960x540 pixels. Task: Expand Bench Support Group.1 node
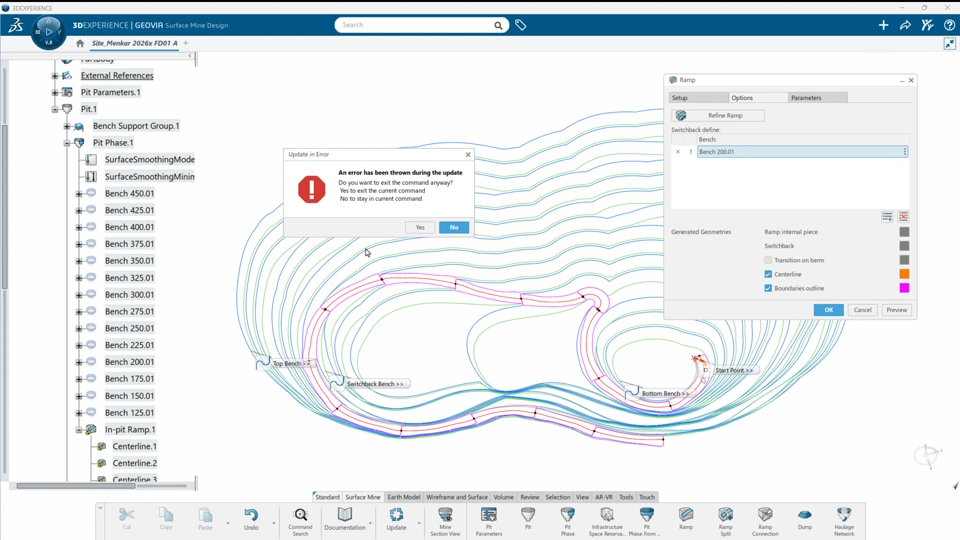tap(67, 126)
